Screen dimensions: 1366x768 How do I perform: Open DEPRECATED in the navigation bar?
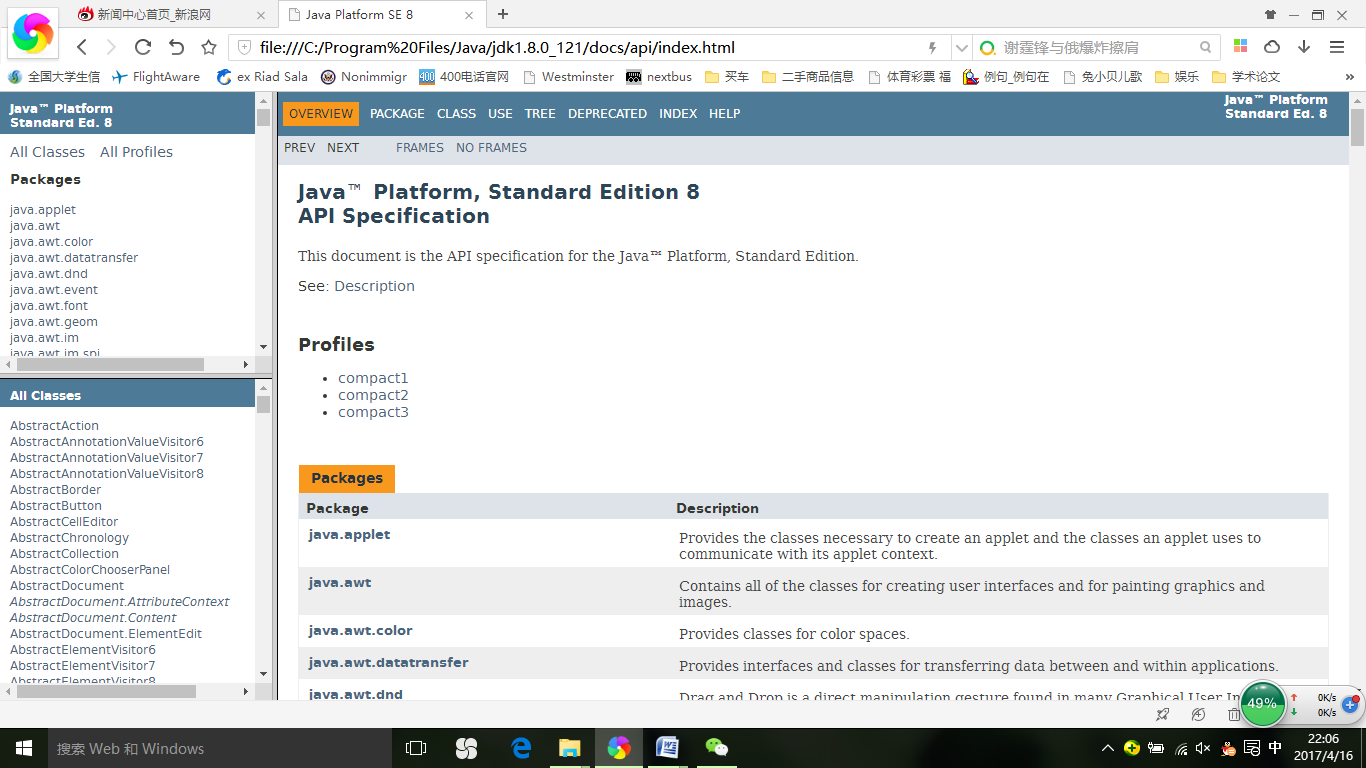click(607, 114)
